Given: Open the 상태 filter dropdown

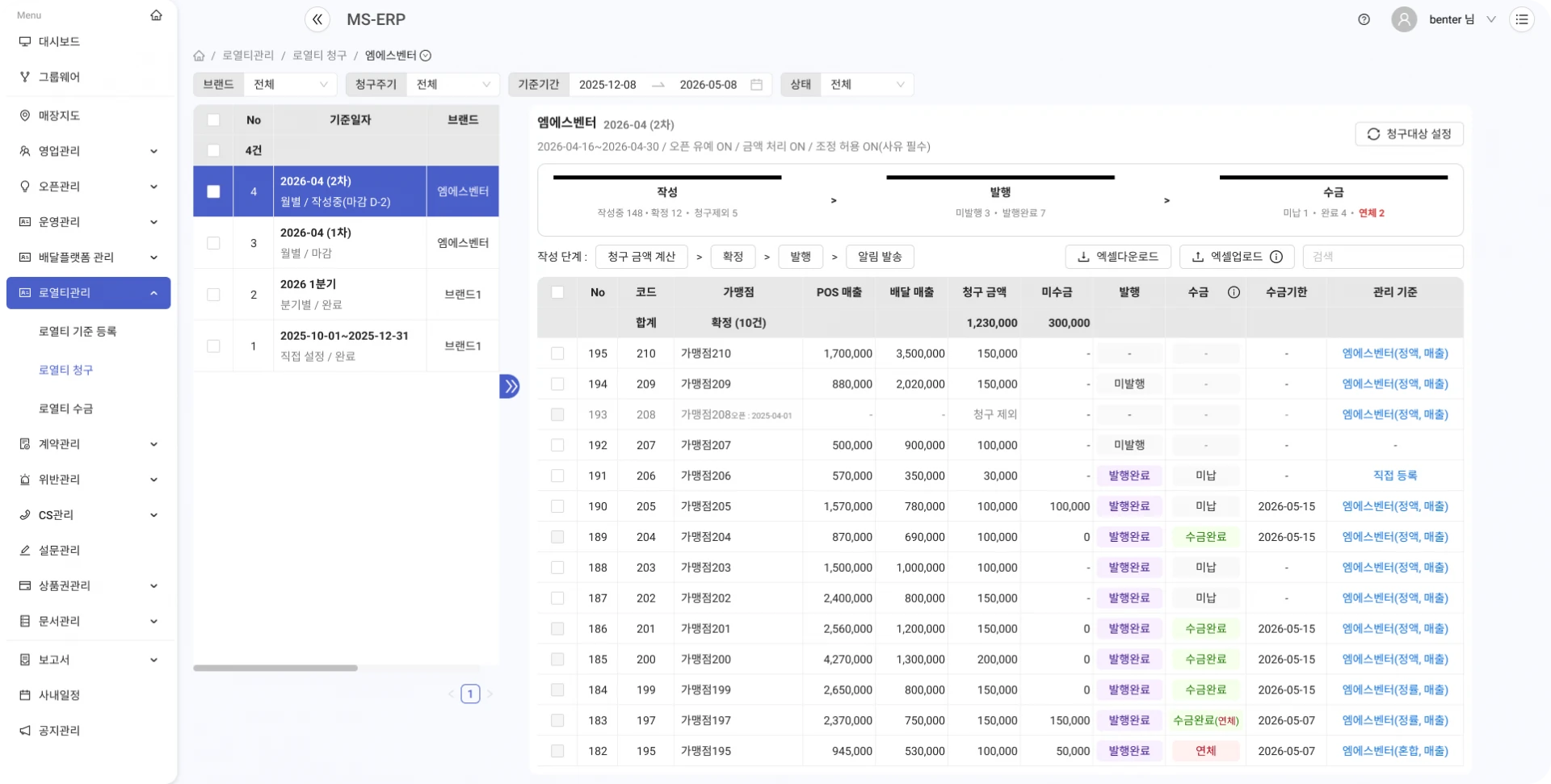Looking at the screenshot, I should coord(867,85).
